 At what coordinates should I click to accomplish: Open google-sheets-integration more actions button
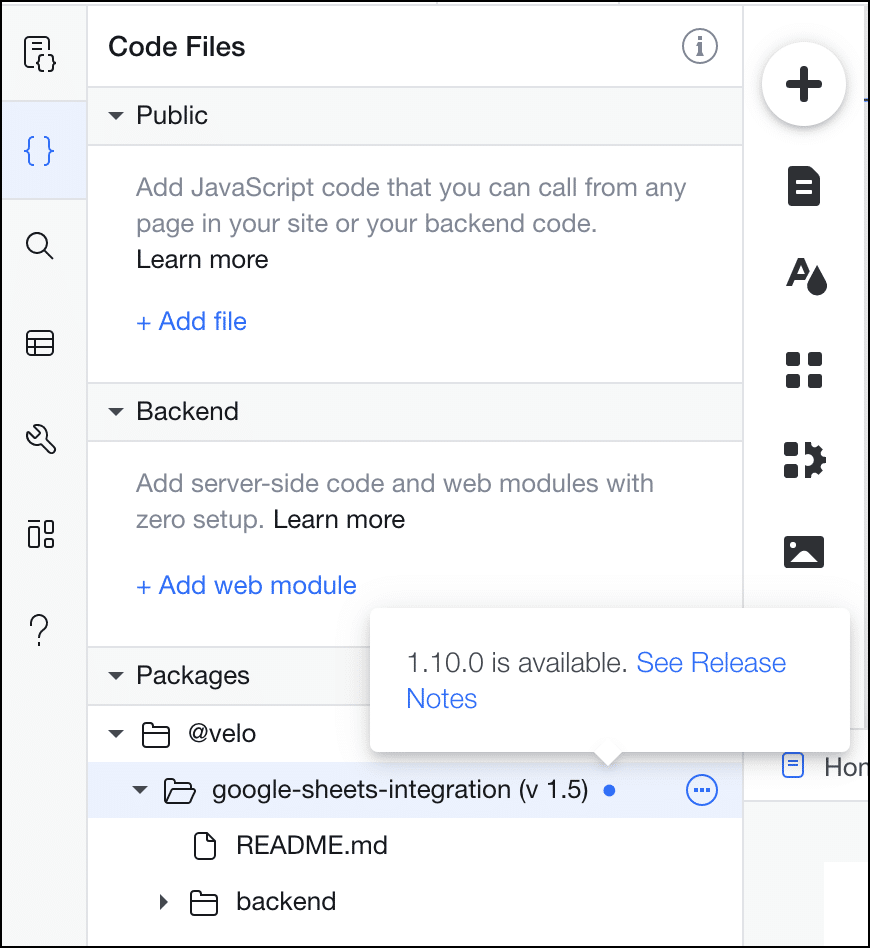click(701, 790)
